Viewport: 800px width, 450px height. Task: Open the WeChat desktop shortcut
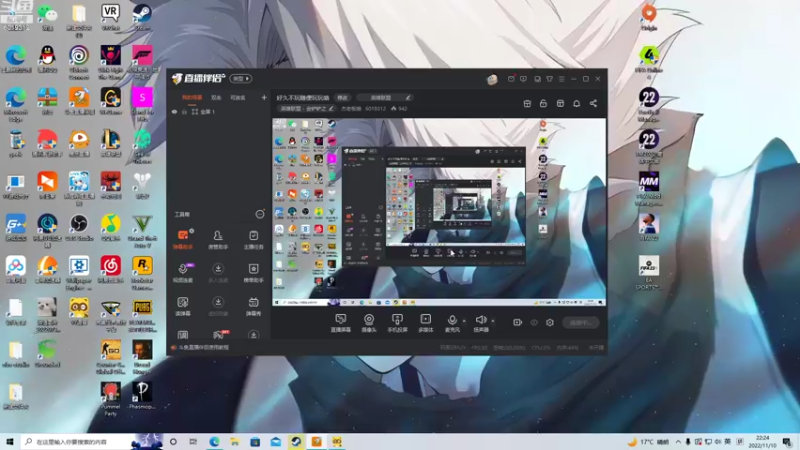pyautogui.click(x=47, y=17)
